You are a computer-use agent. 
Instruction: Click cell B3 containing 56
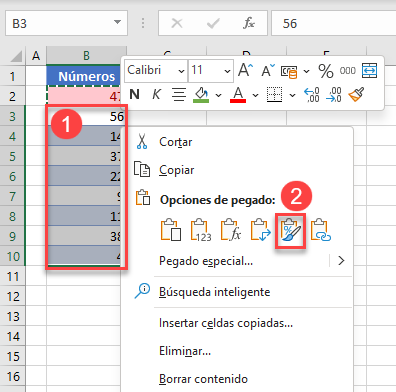pos(86,116)
